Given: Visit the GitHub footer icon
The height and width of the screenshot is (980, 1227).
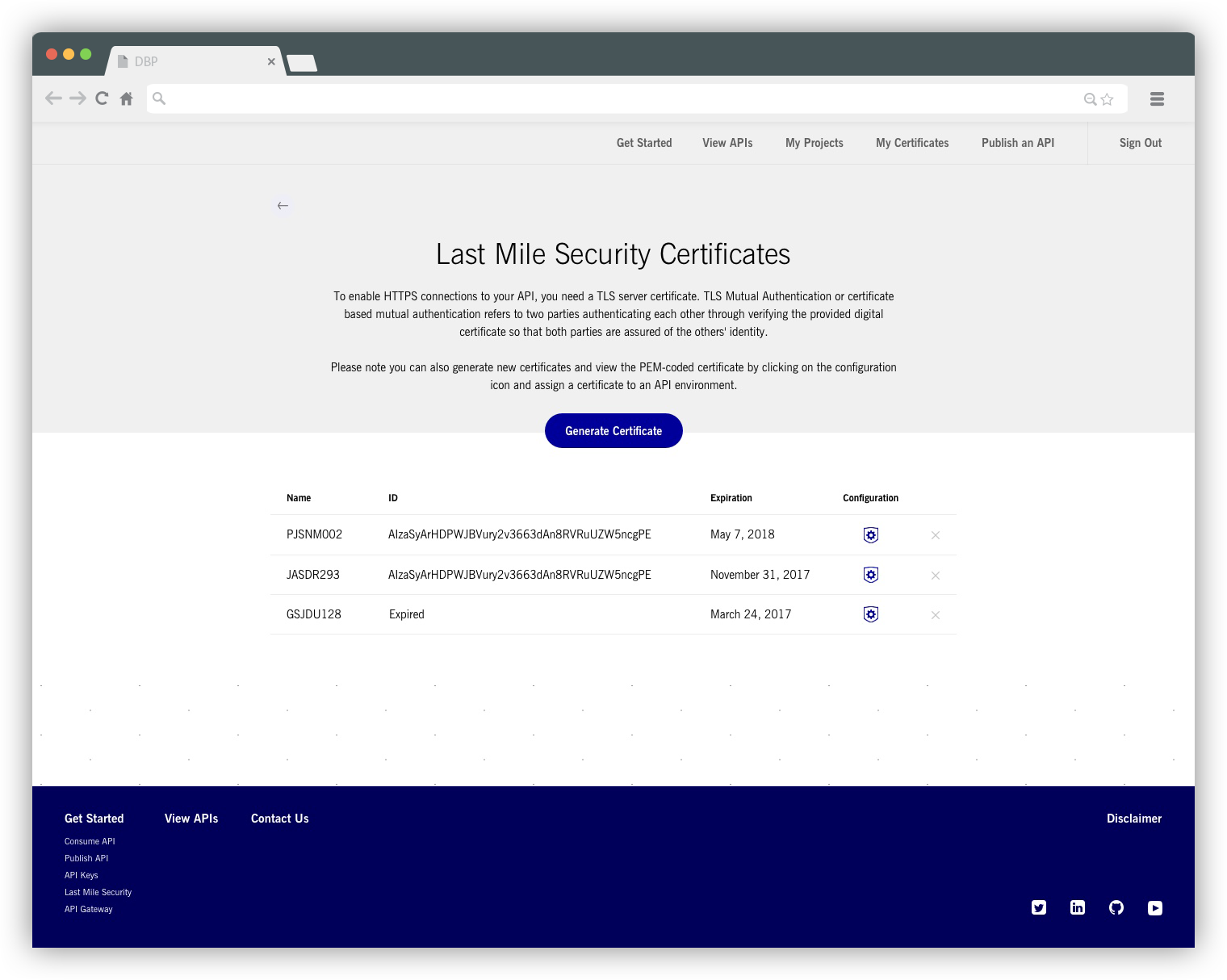Looking at the screenshot, I should tap(1116, 907).
